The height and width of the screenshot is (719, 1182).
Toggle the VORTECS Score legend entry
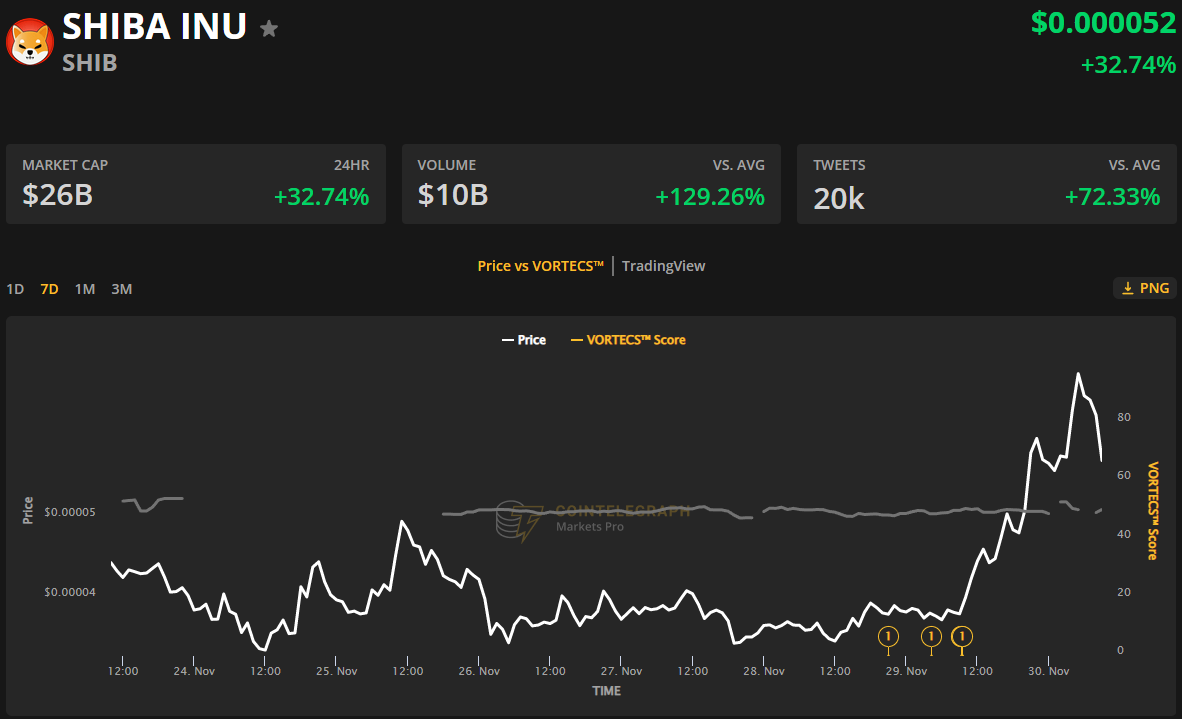(x=628, y=340)
